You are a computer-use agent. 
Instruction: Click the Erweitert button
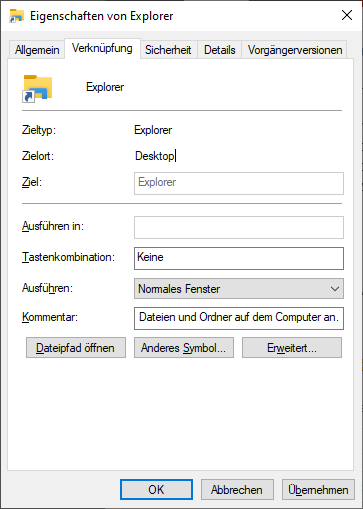292,348
